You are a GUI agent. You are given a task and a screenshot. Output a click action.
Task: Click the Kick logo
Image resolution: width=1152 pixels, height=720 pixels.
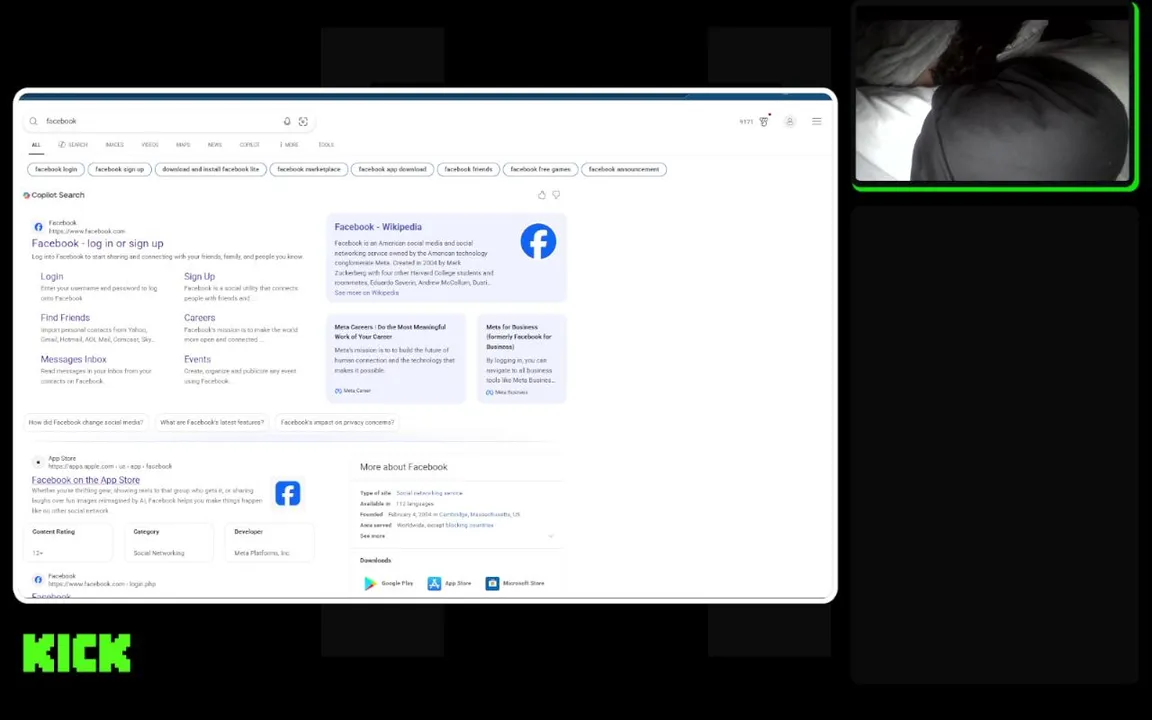click(x=76, y=653)
